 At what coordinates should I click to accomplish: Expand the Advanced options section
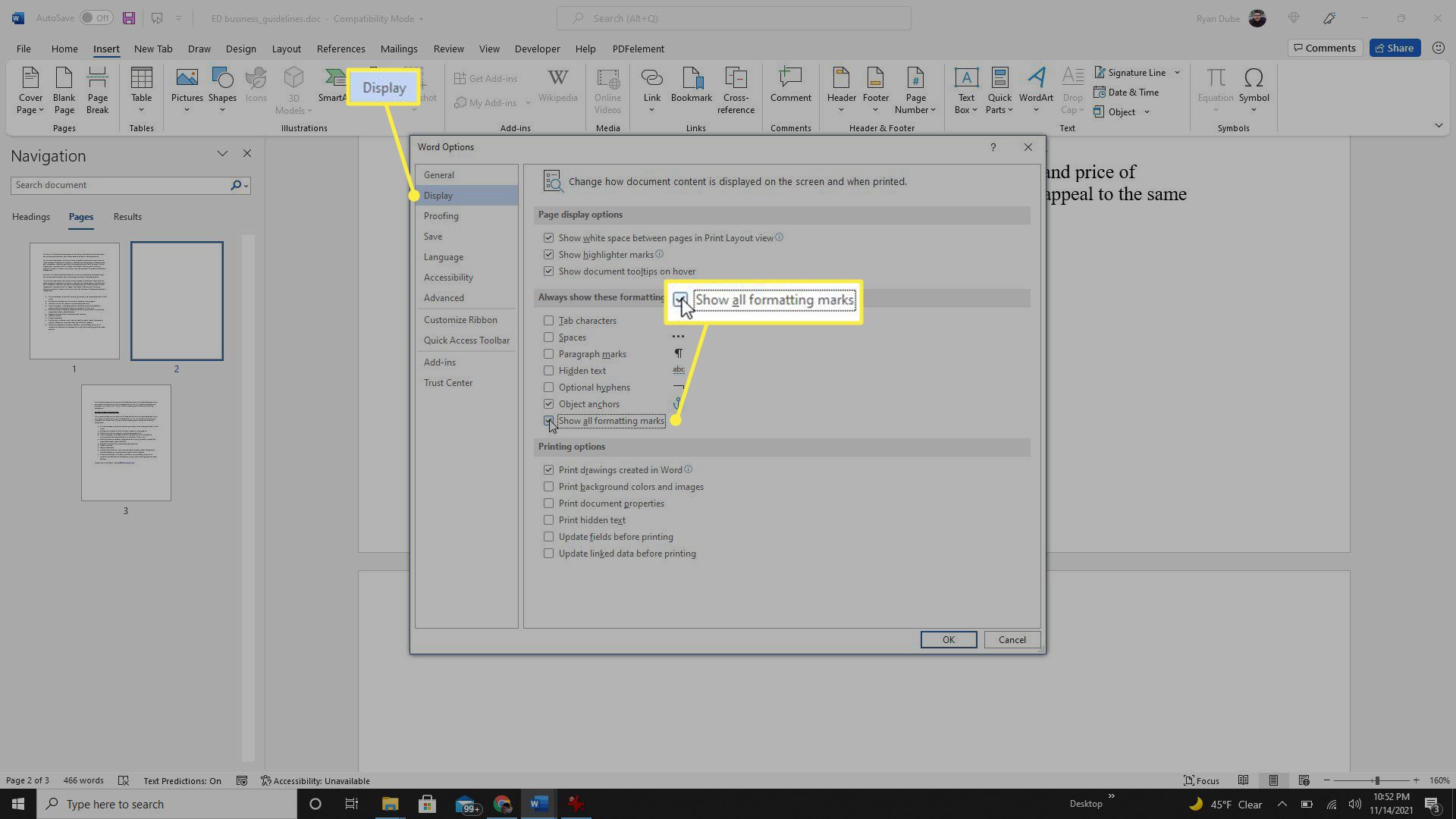pos(443,297)
